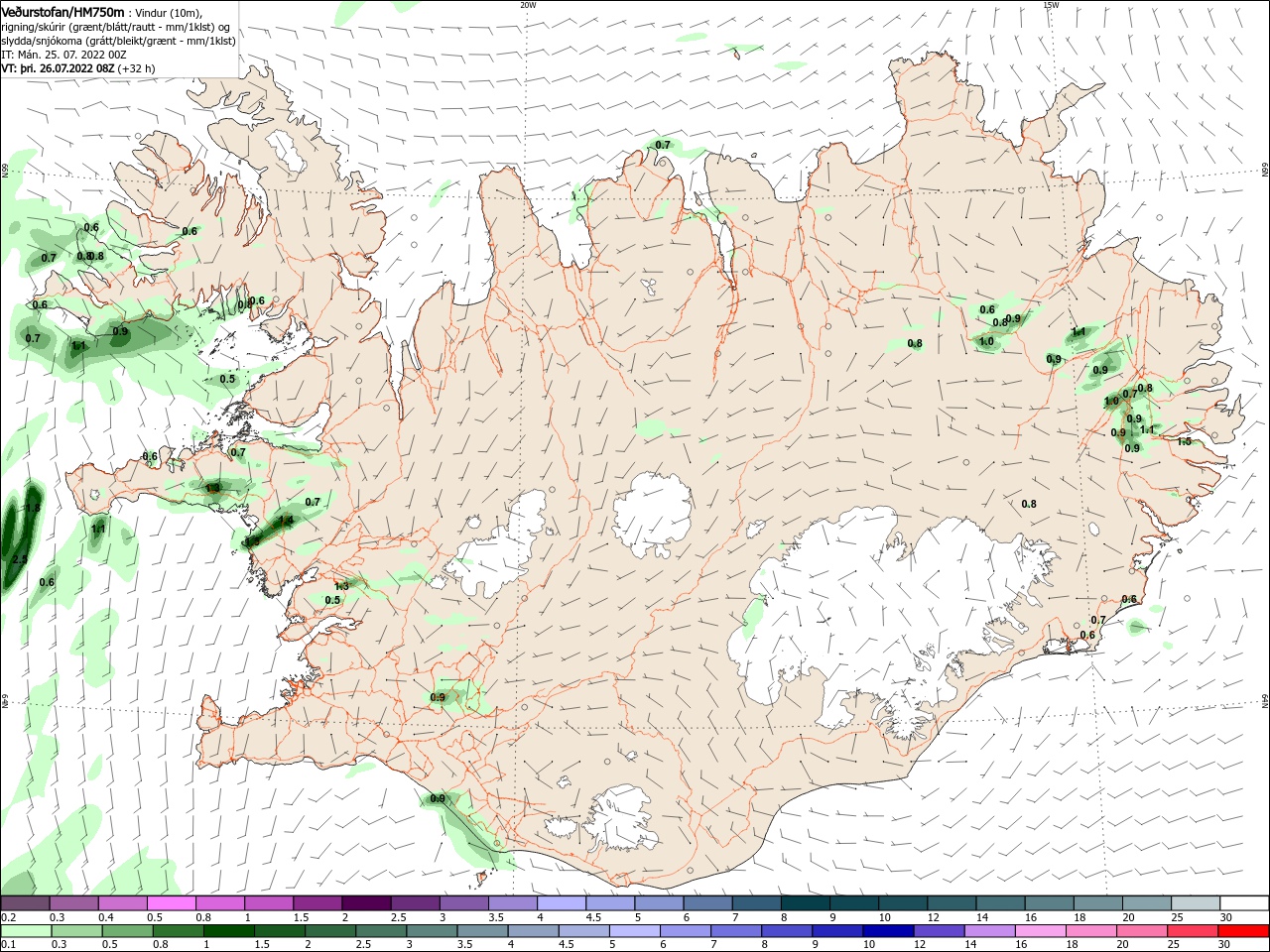This screenshot has width=1270, height=952.
Task: Click the map precipitation value 1.5 near the east coast
Action: (1185, 442)
